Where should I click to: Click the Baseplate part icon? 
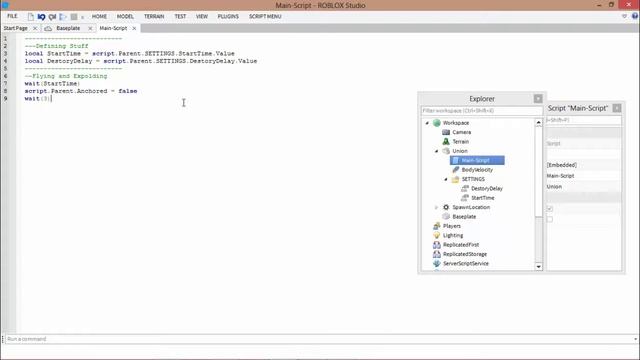click(x=446, y=217)
